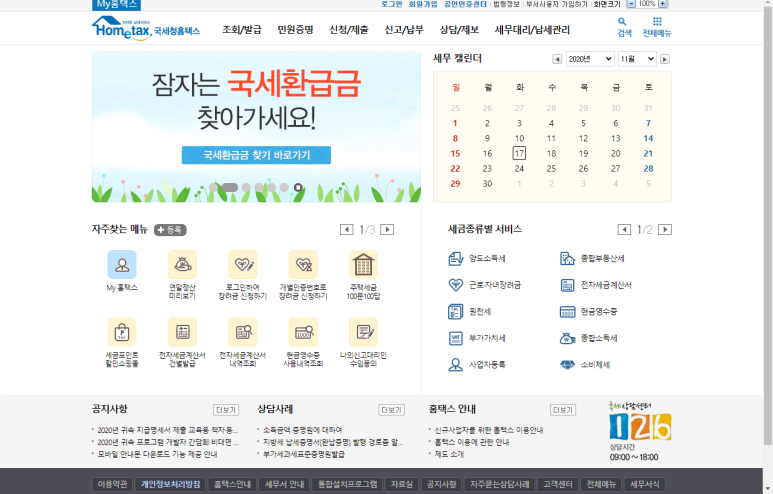Open 민원증명 menu
The width and height of the screenshot is (773, 494).
coord(295,30)
